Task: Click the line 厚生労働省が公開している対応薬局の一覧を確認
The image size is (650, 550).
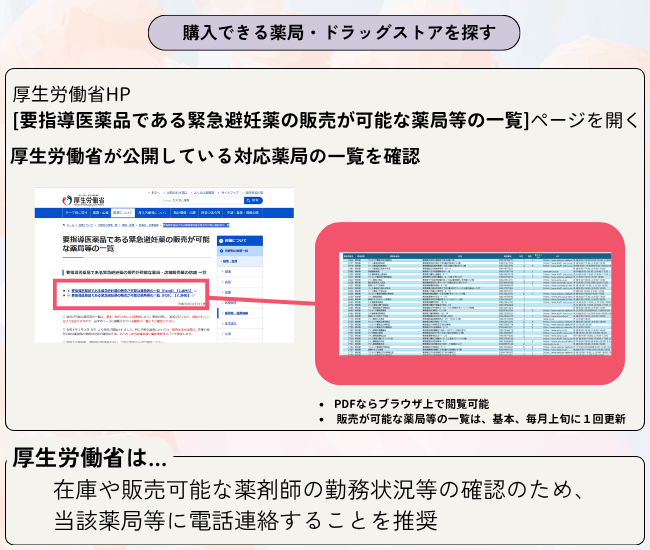Action: (x=215, y=156)
